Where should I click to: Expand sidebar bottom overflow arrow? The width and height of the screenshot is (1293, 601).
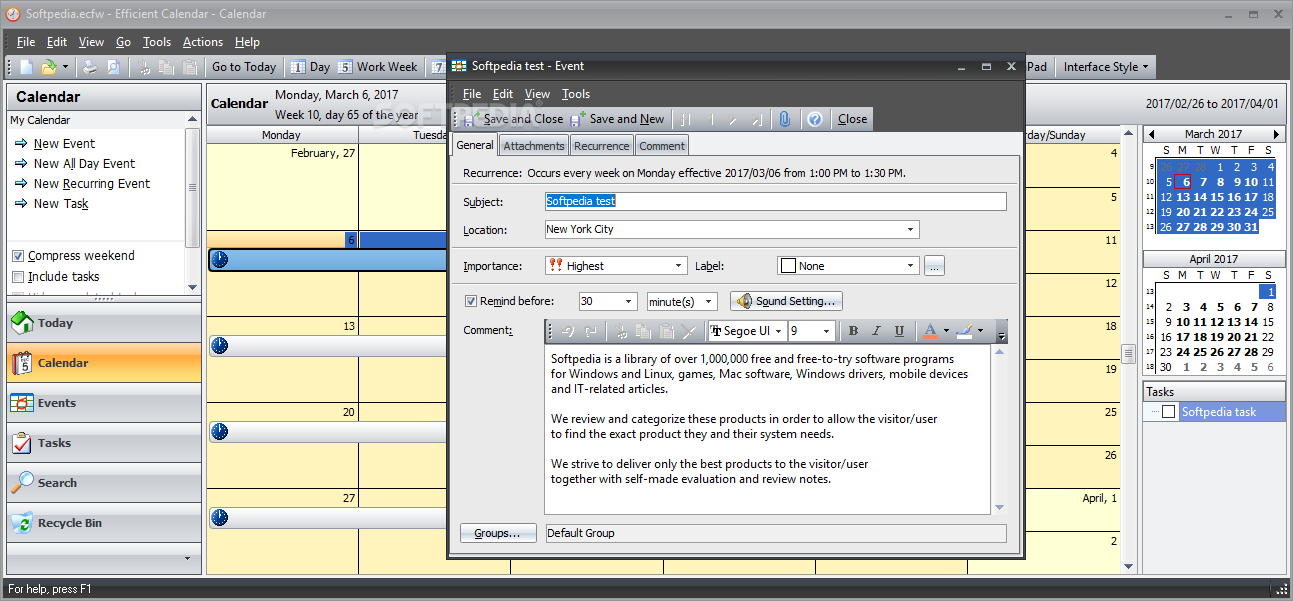(186, 558)
